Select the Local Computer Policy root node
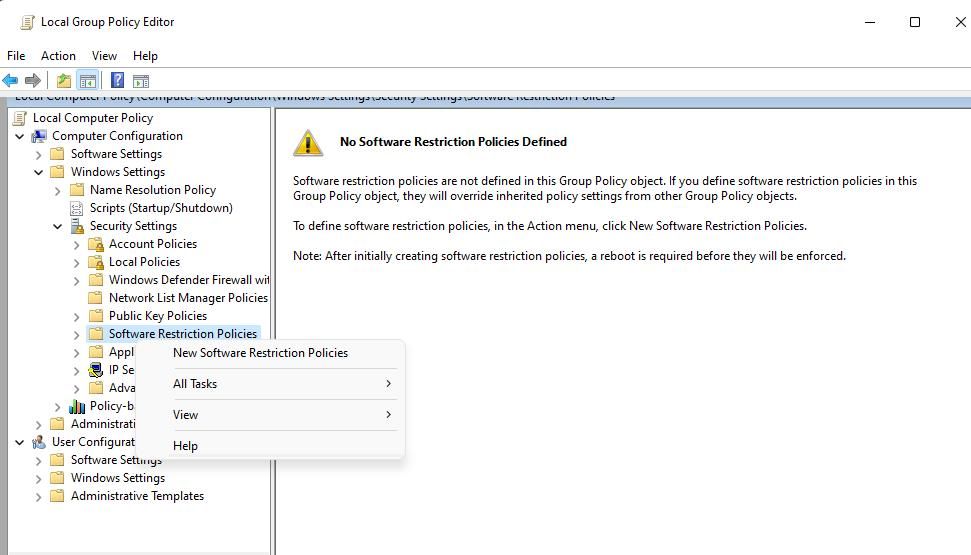The image size is (971, 555). click(x=93, y=118)
